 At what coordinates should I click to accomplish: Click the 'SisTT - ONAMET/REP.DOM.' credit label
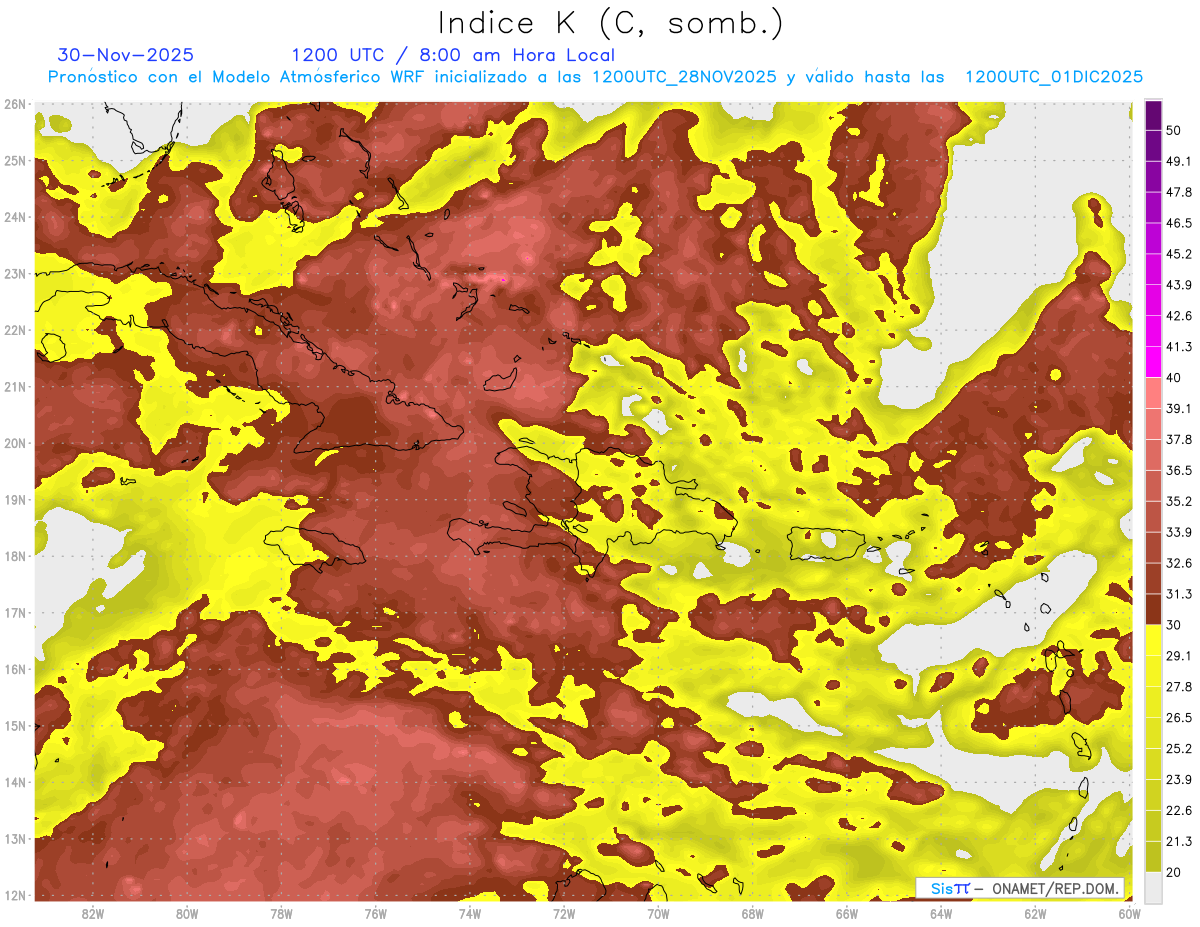click(x=1020, y=888)
